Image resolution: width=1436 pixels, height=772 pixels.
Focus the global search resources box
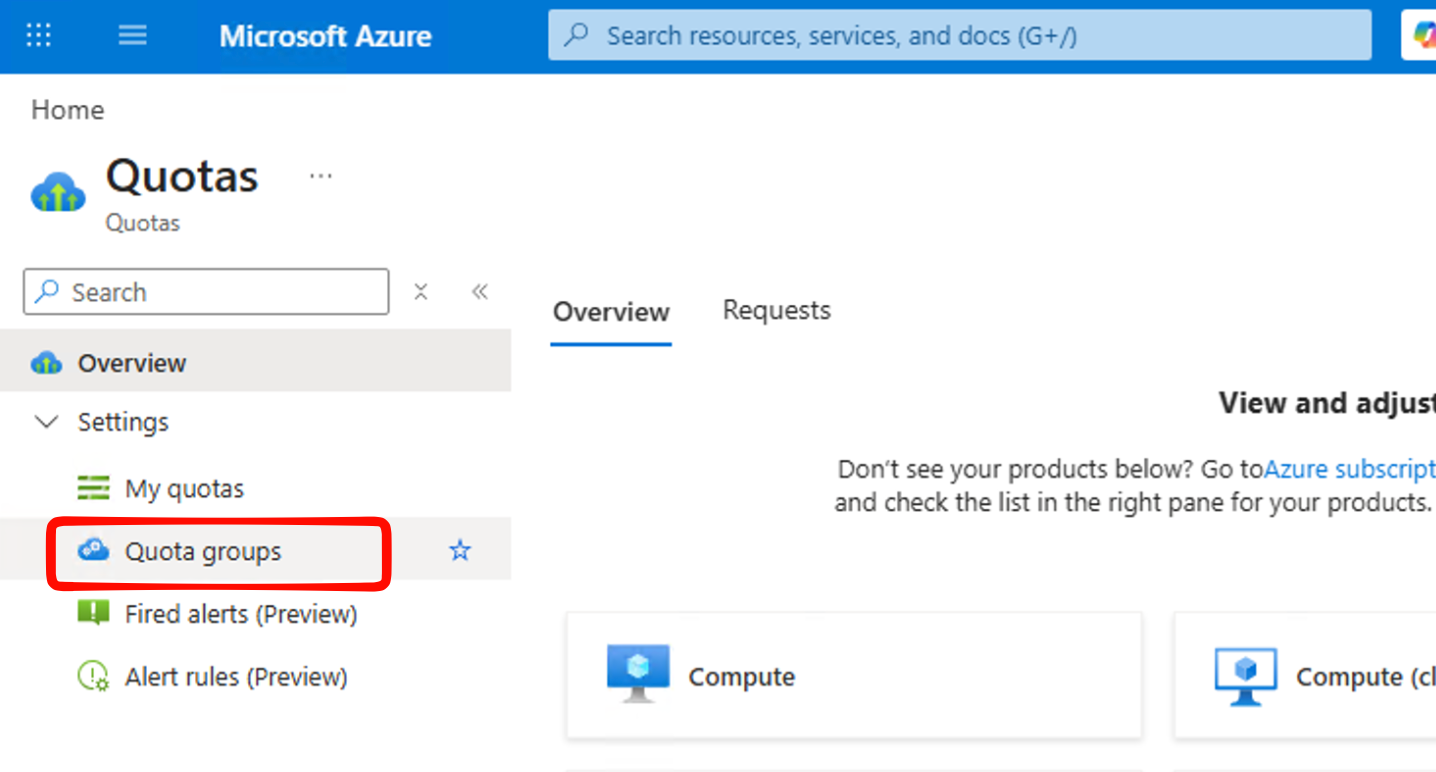pos(960,36)
